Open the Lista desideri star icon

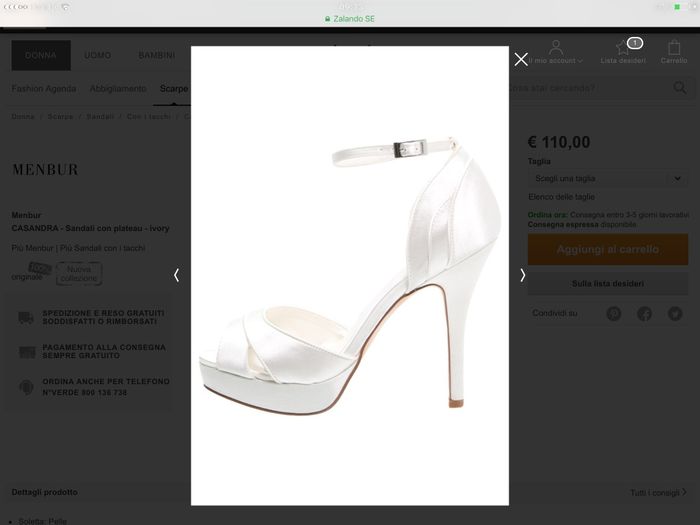click(623, 49)
